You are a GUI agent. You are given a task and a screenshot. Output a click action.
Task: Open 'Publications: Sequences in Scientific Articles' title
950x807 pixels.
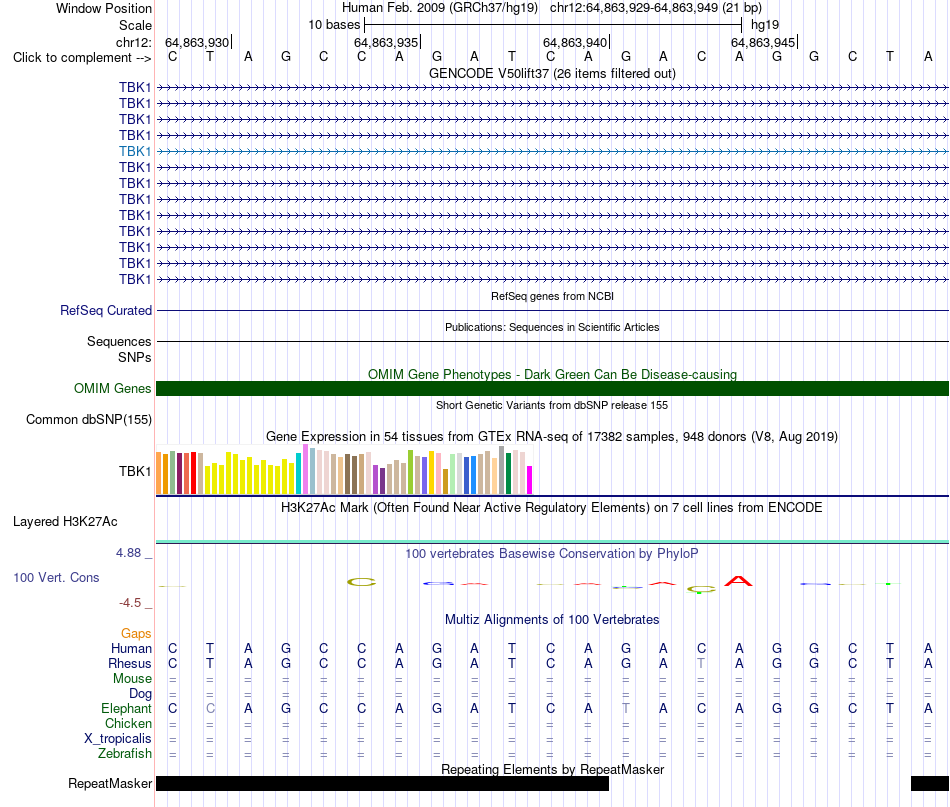[552, 327]
